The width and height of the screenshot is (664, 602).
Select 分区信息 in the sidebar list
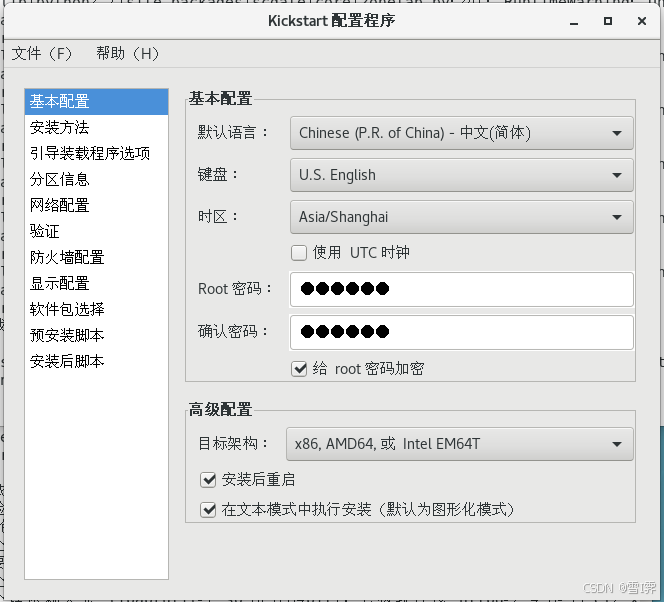tap(97, 179)
